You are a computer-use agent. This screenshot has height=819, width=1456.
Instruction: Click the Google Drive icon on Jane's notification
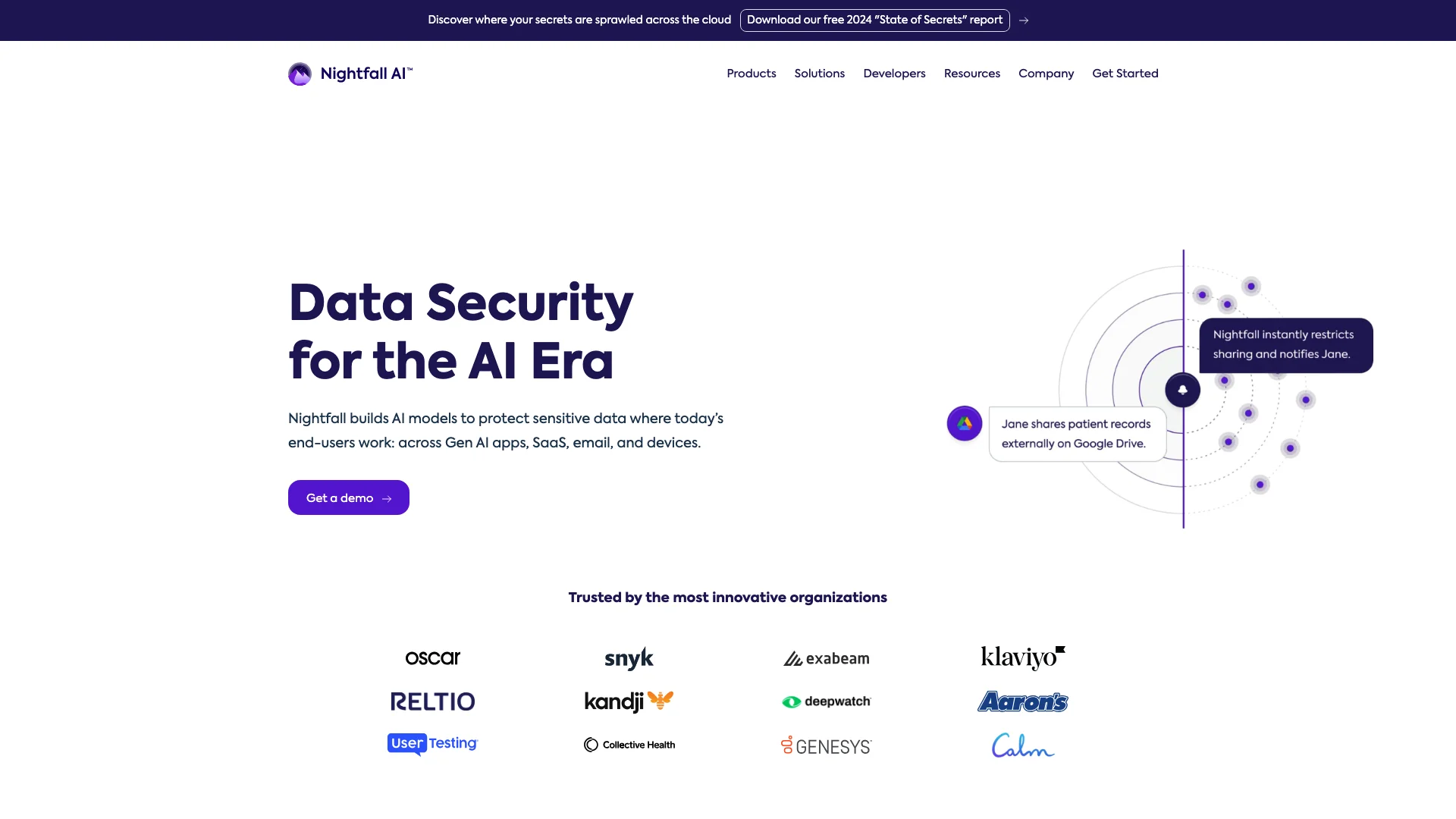pyautogui.click(x=964, y=423)
